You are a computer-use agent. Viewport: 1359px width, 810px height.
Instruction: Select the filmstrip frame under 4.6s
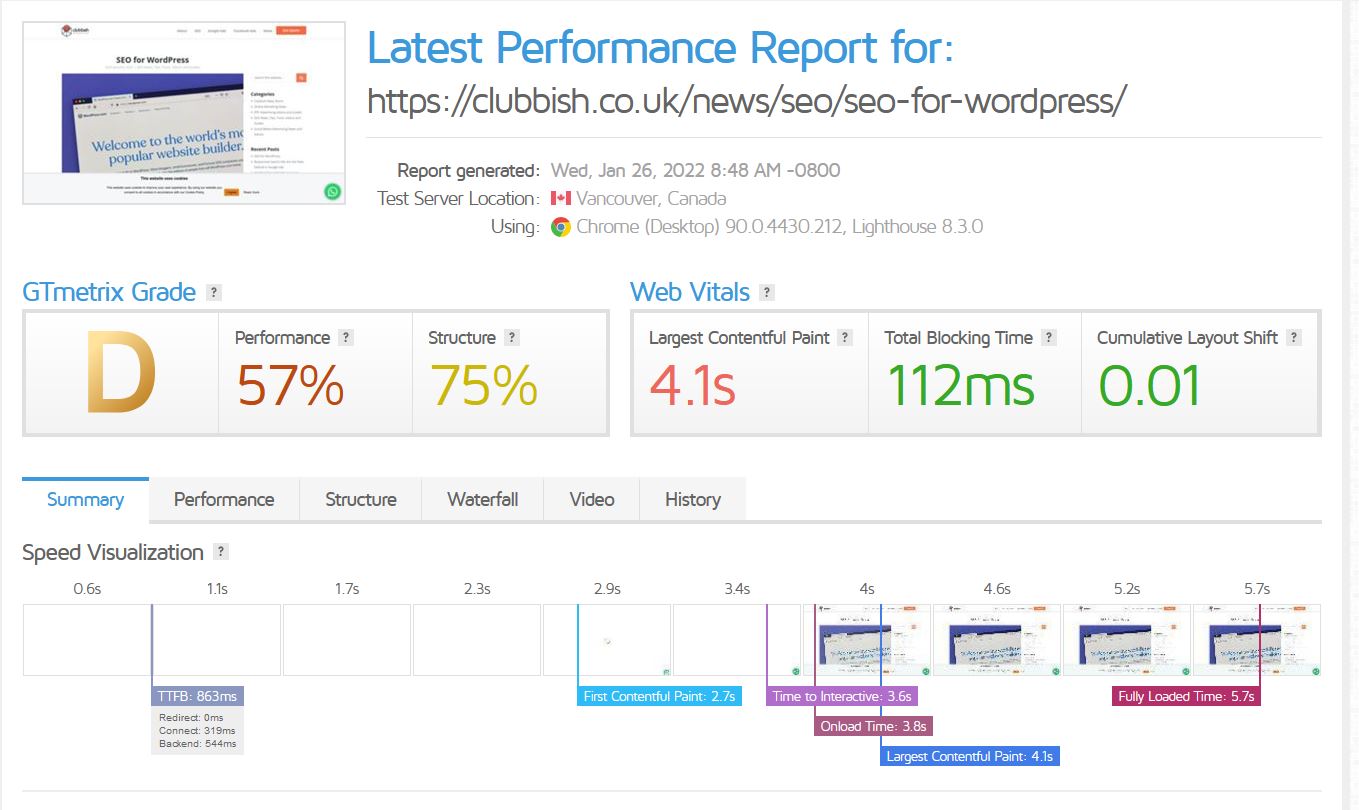[x=997, y=640]
